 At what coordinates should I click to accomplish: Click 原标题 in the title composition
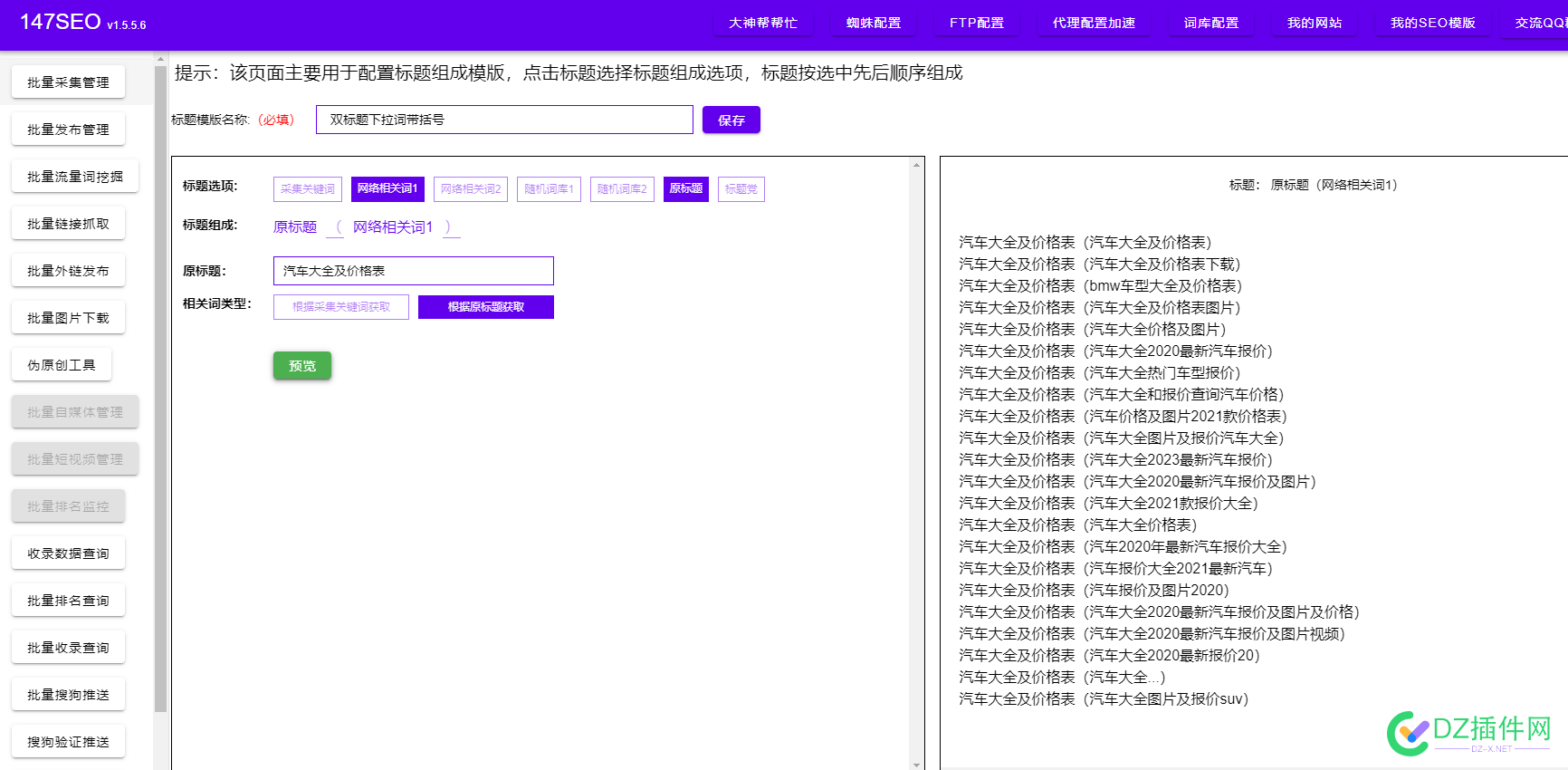[295, 227]
